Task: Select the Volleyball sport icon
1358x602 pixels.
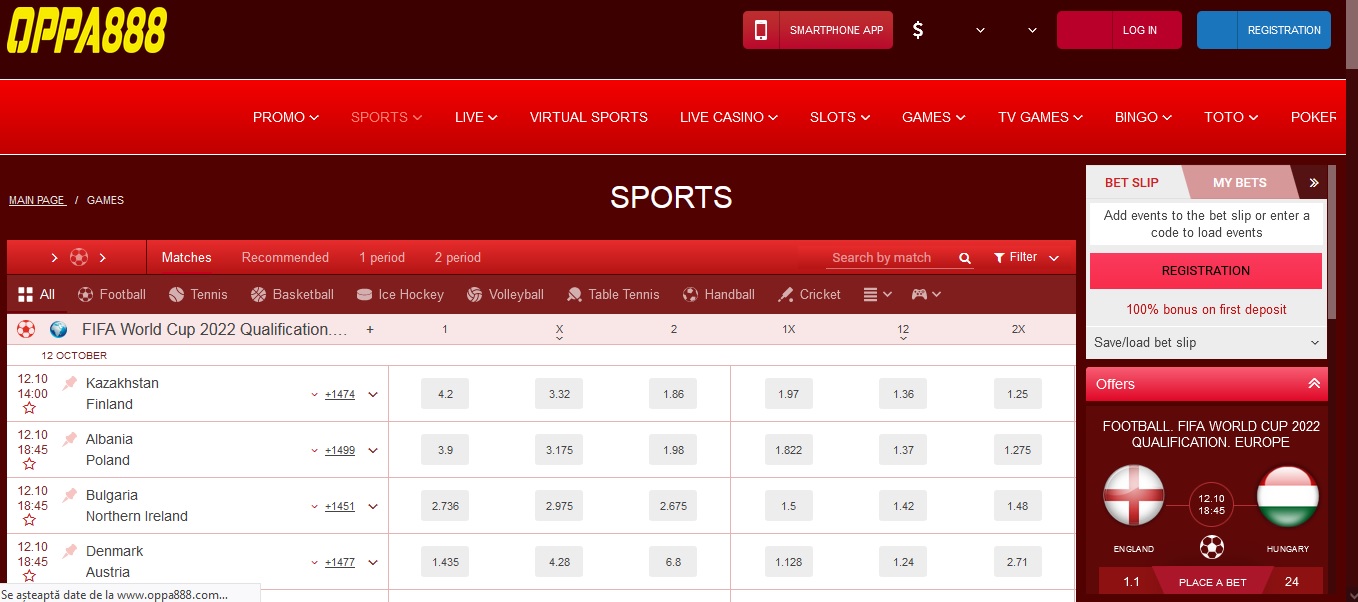Action: [475, 294]
